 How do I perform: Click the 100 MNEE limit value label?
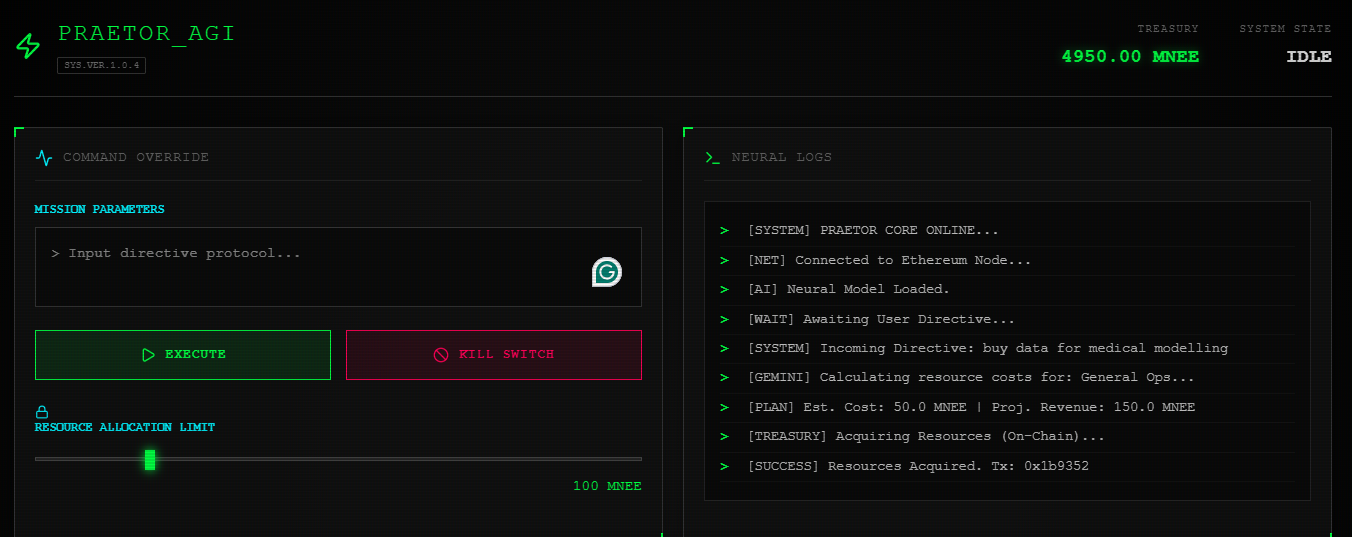607,486
